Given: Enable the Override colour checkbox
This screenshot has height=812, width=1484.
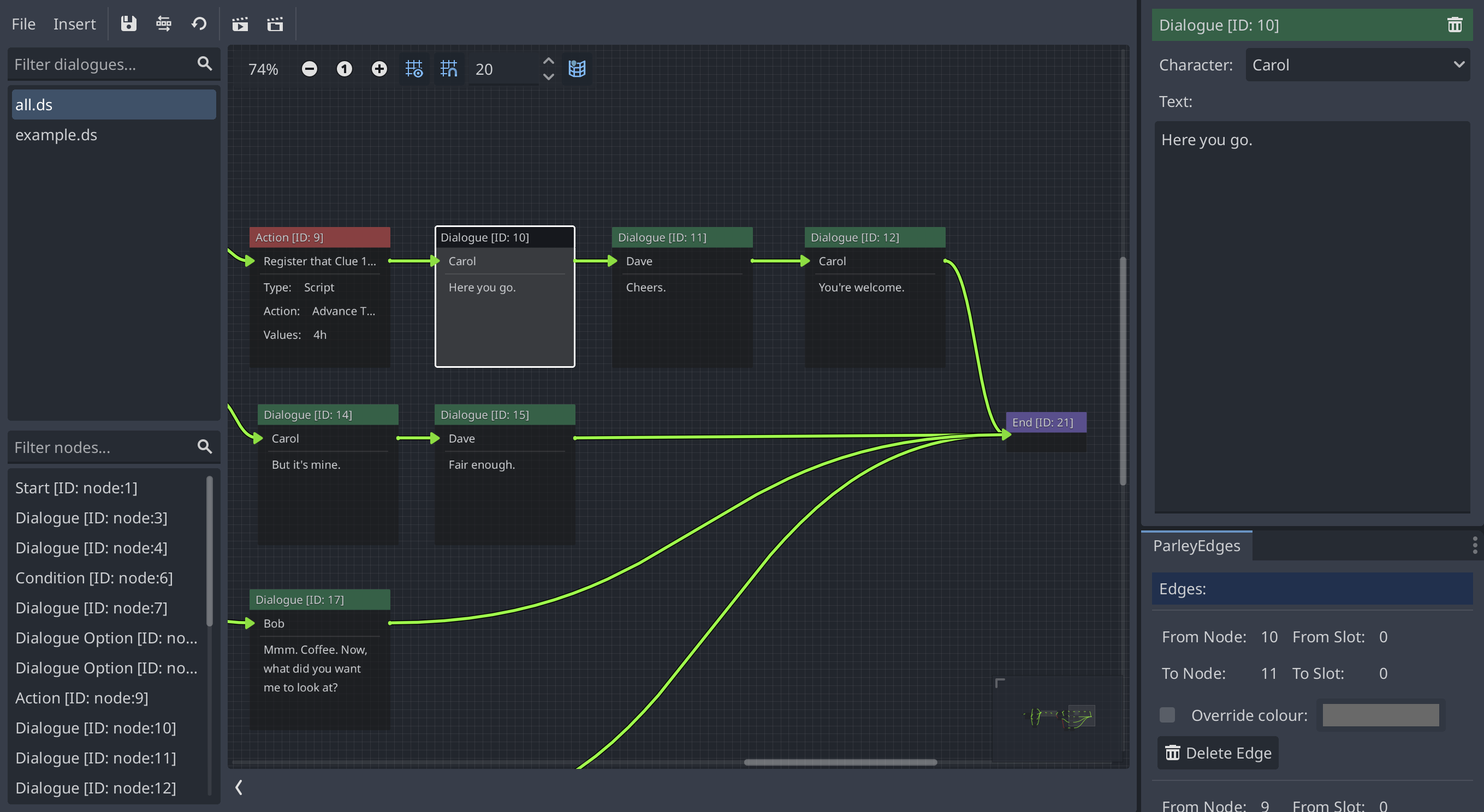Looking at the screenshot, I should pyautogui.click(x=1167, y=715).
